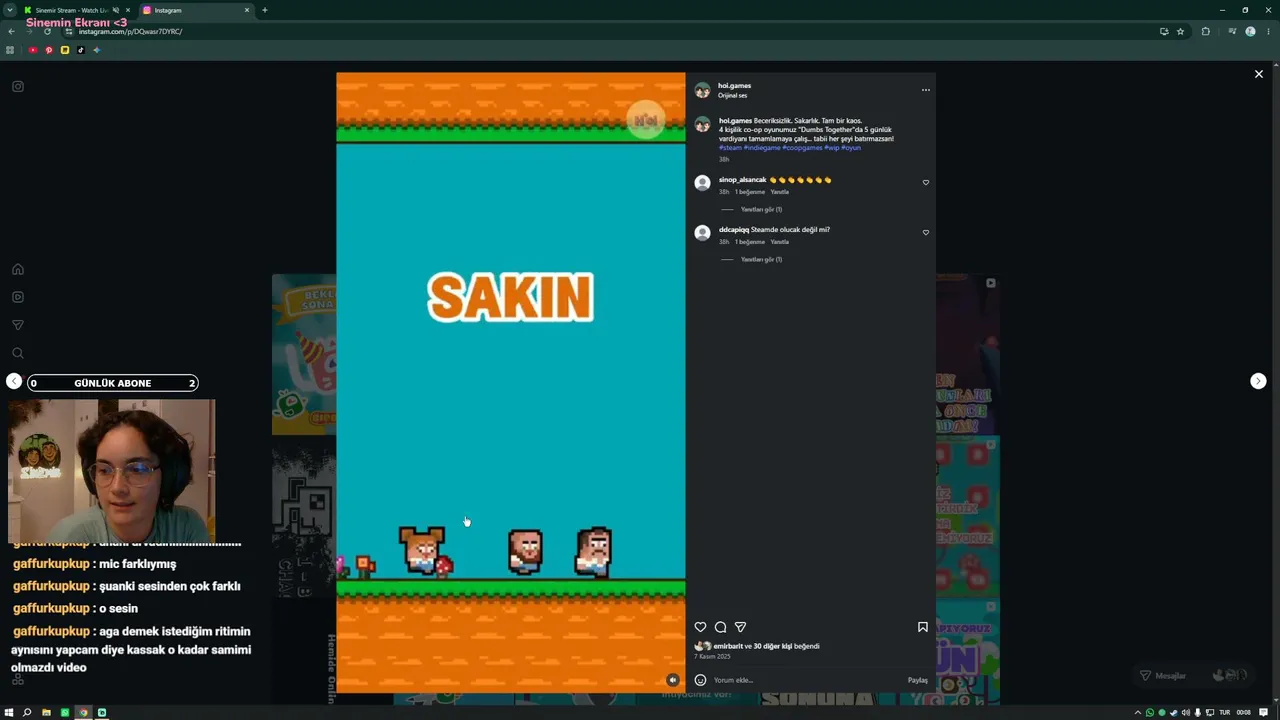Viewport: 1280px width, 720px height.
Task: Share the post using the paper-plane icon
Action: pos(740,627)
